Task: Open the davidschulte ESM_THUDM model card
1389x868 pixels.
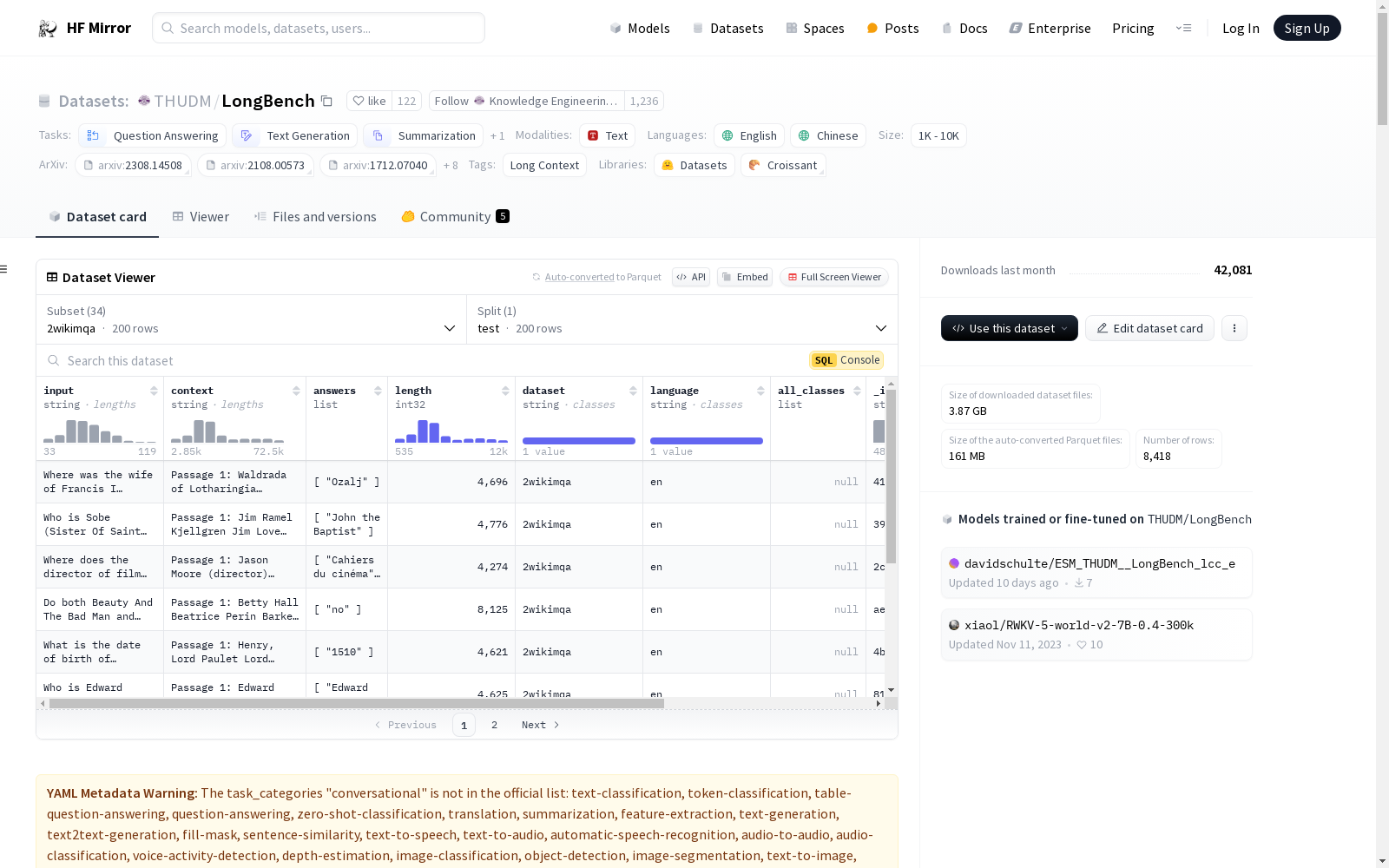Action: 1096,572
